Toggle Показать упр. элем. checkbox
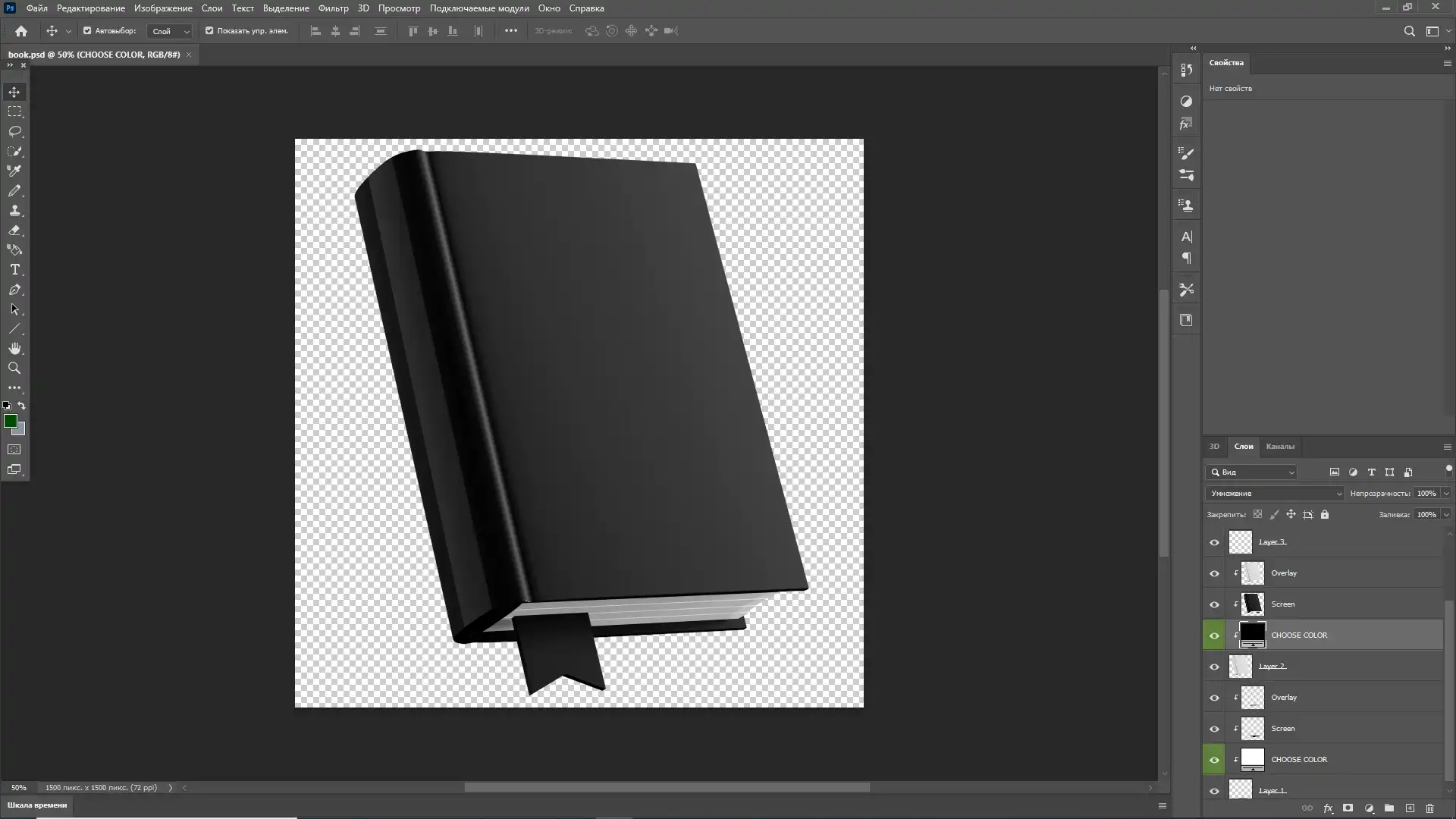The width and height of the screenshot is (1456, 819). click(209, 31)
